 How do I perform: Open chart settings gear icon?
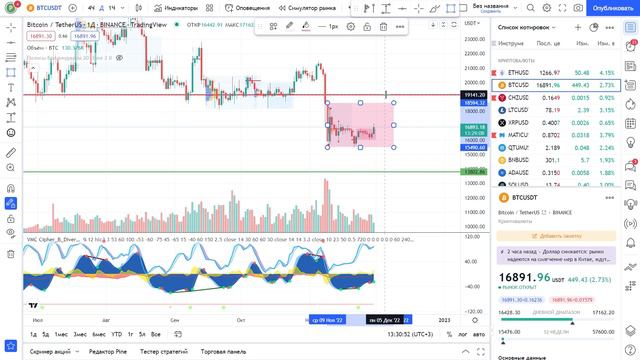(547, 8)
